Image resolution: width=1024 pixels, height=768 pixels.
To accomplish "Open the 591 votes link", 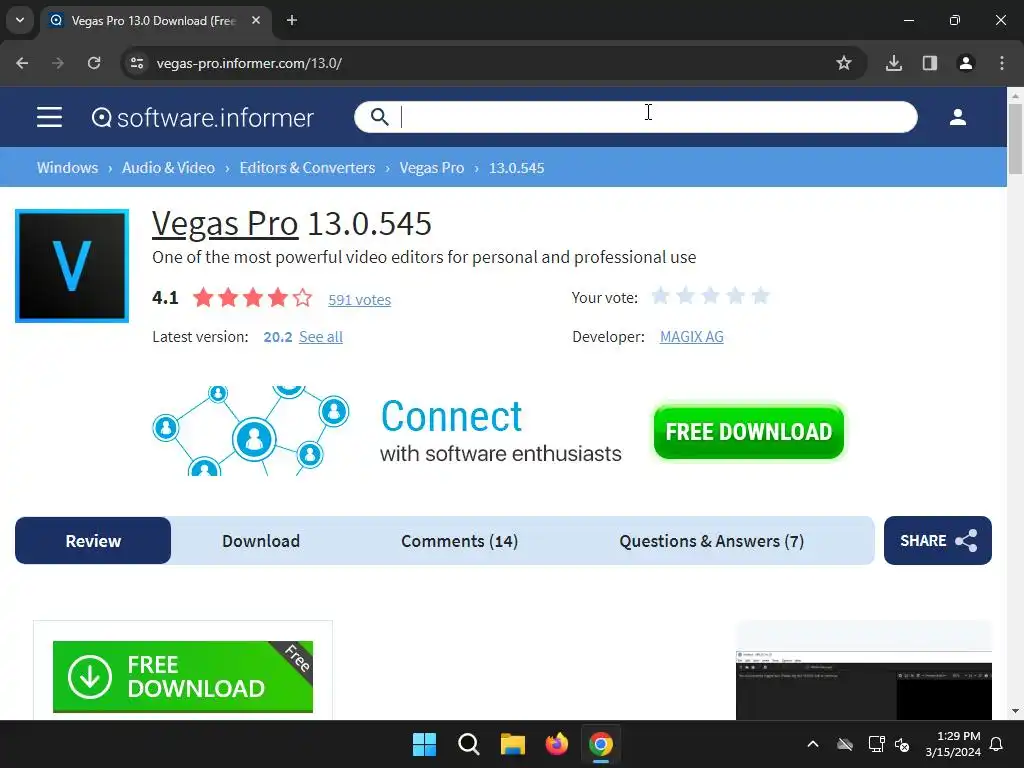I will click(360, 300).
